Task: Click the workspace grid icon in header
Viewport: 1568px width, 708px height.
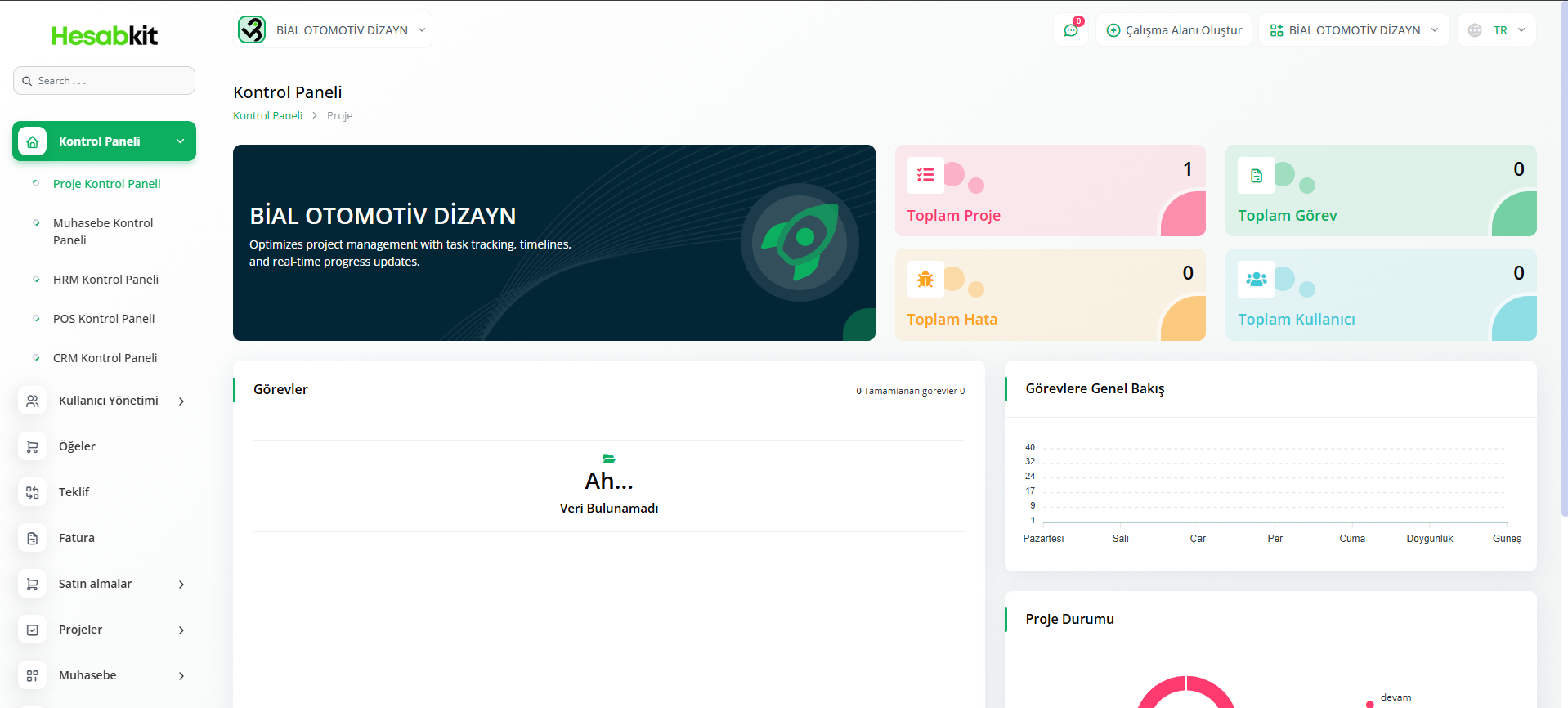Action: (1276, 30)
